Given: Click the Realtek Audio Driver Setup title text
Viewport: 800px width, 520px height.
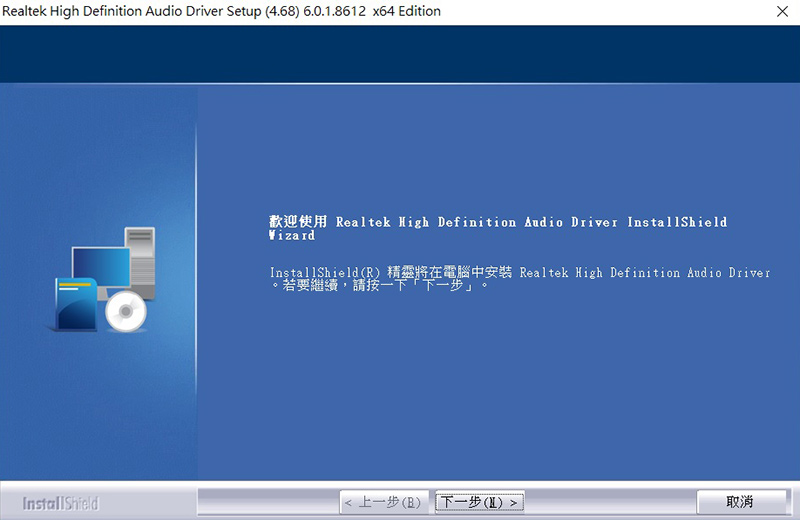Looking at the screenshot, I should (x=221, y=11).
